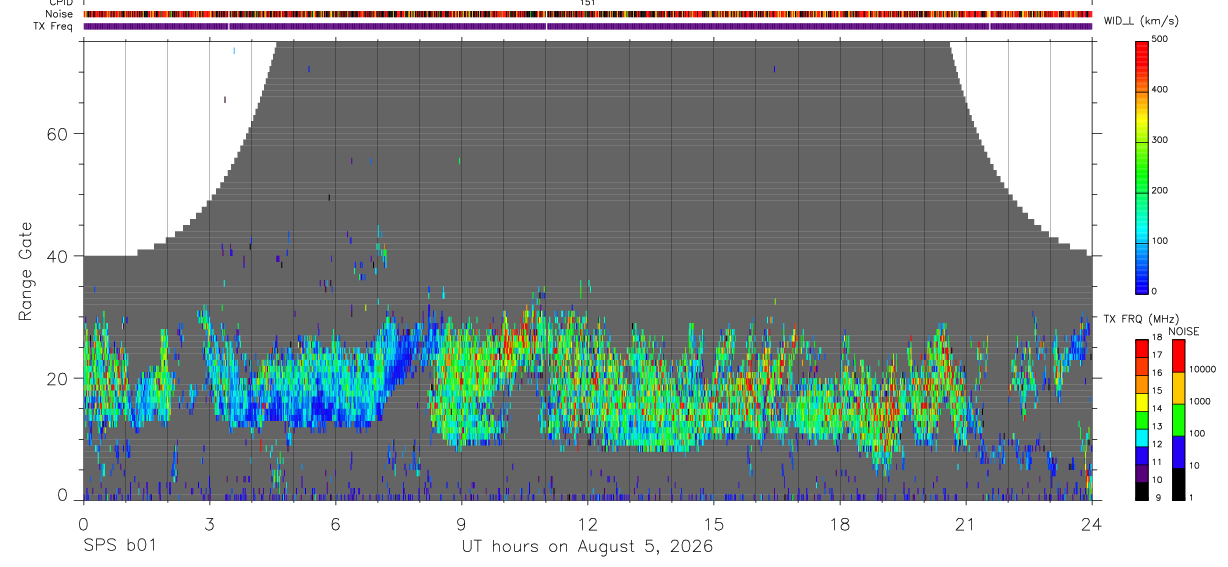
Task: Click the SPS b01 radar beam label
Action: click(119, 547)
